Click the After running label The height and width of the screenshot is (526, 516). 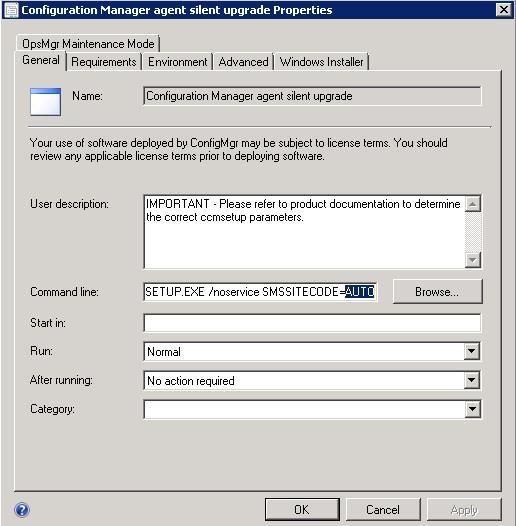tap(61, 380)
